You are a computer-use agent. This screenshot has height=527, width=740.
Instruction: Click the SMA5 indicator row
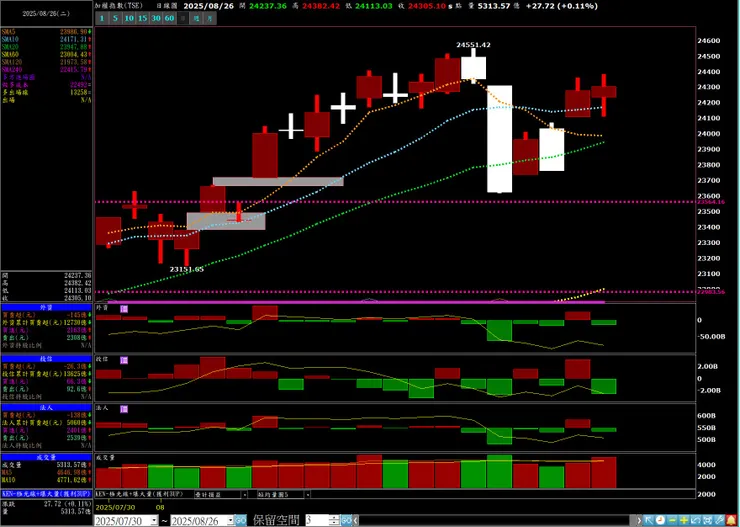click(x=46, y=32)
